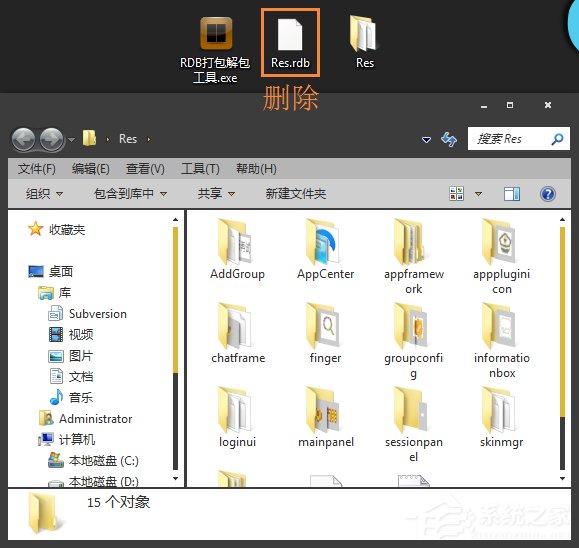Open the 包含到库中 dropdown
Image resolution: width=579 pixels, height=548 pixels.
(130, 193)
